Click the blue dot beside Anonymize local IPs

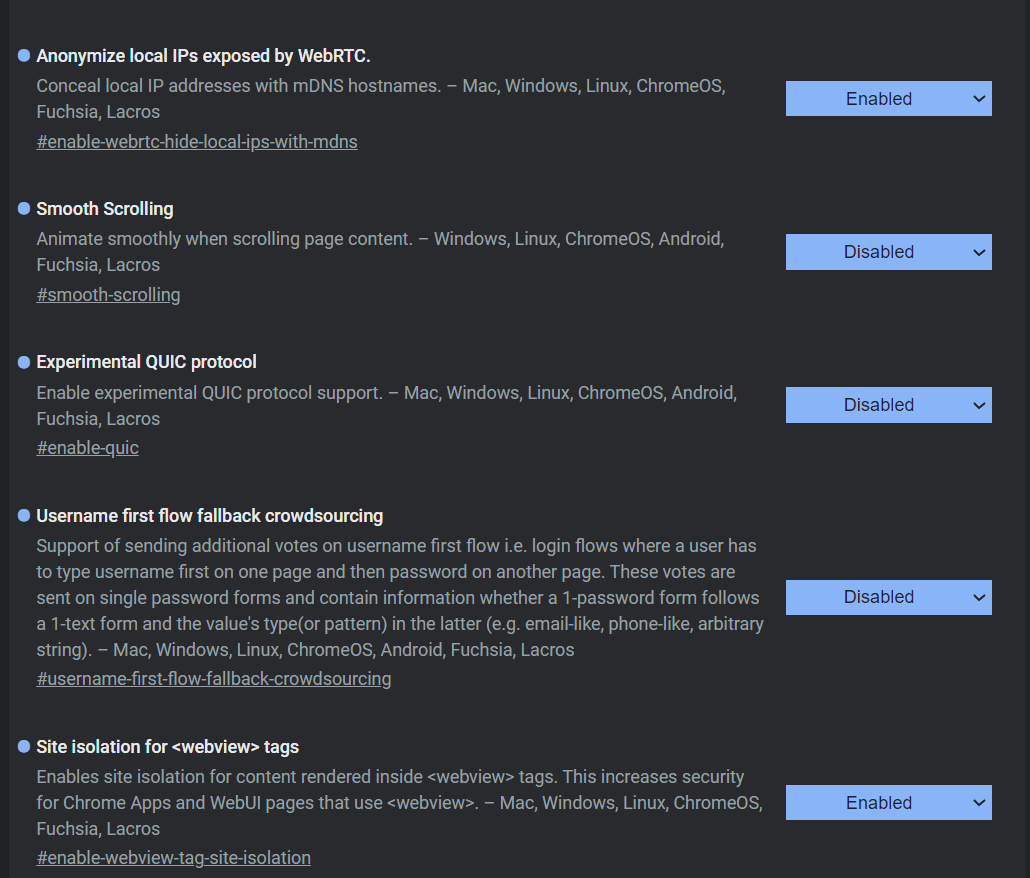click(24, 55)
